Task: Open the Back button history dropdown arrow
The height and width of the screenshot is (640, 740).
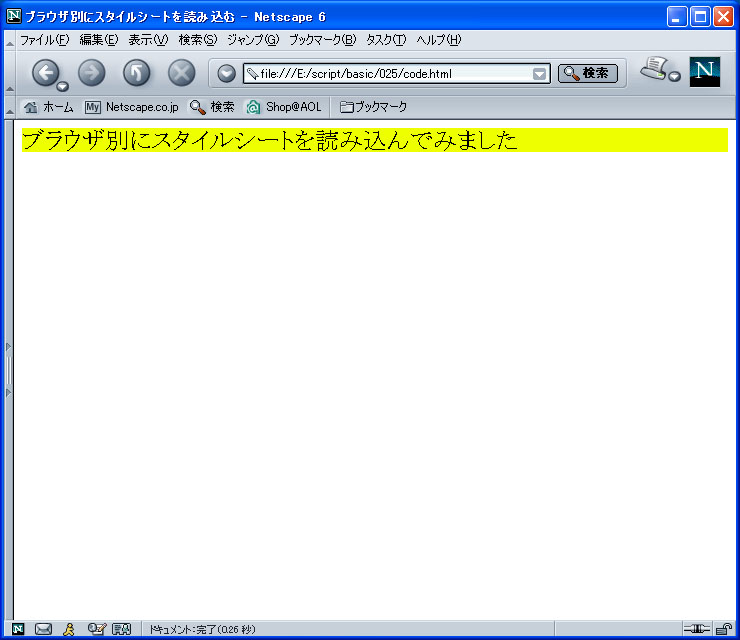Action: coord(62,86)
